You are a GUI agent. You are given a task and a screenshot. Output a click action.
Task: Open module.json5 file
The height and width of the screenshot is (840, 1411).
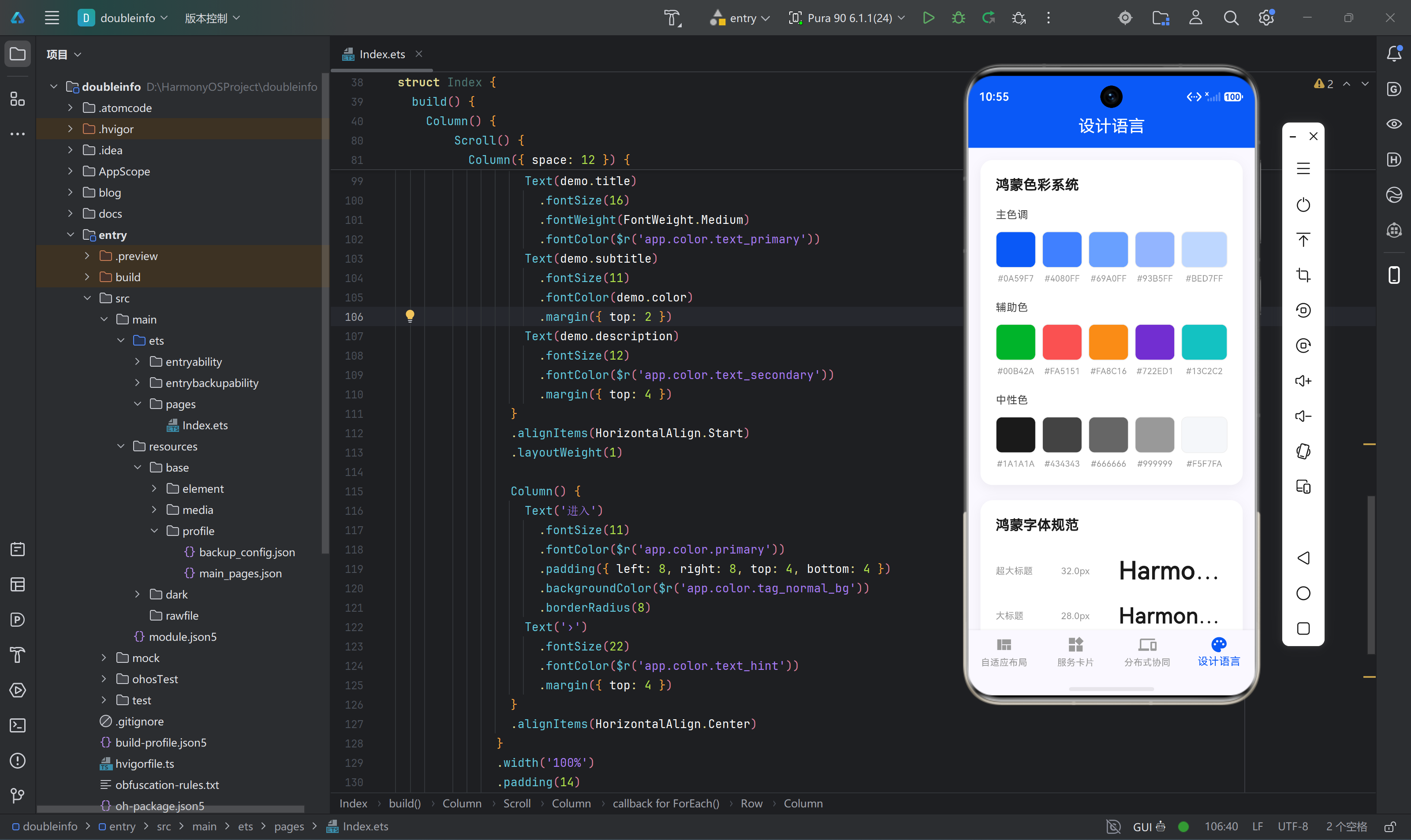[175, 637]
